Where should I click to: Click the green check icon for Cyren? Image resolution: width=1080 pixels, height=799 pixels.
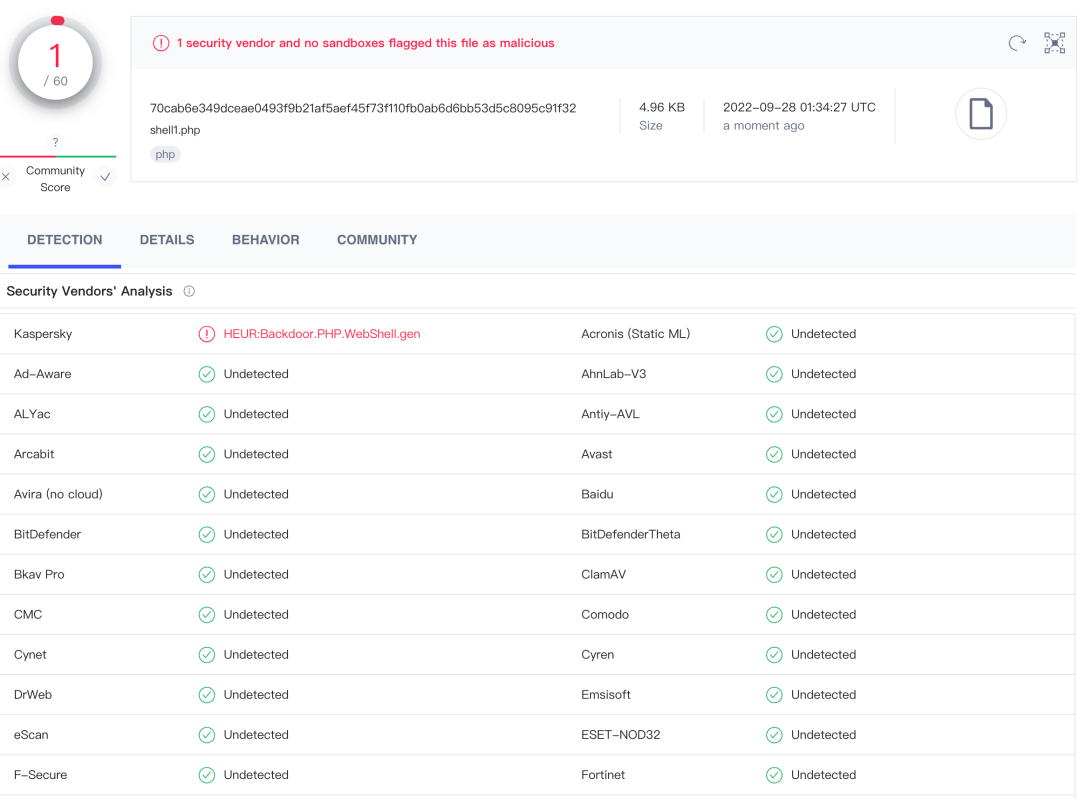pyautogui.click(x=774, y=654)
